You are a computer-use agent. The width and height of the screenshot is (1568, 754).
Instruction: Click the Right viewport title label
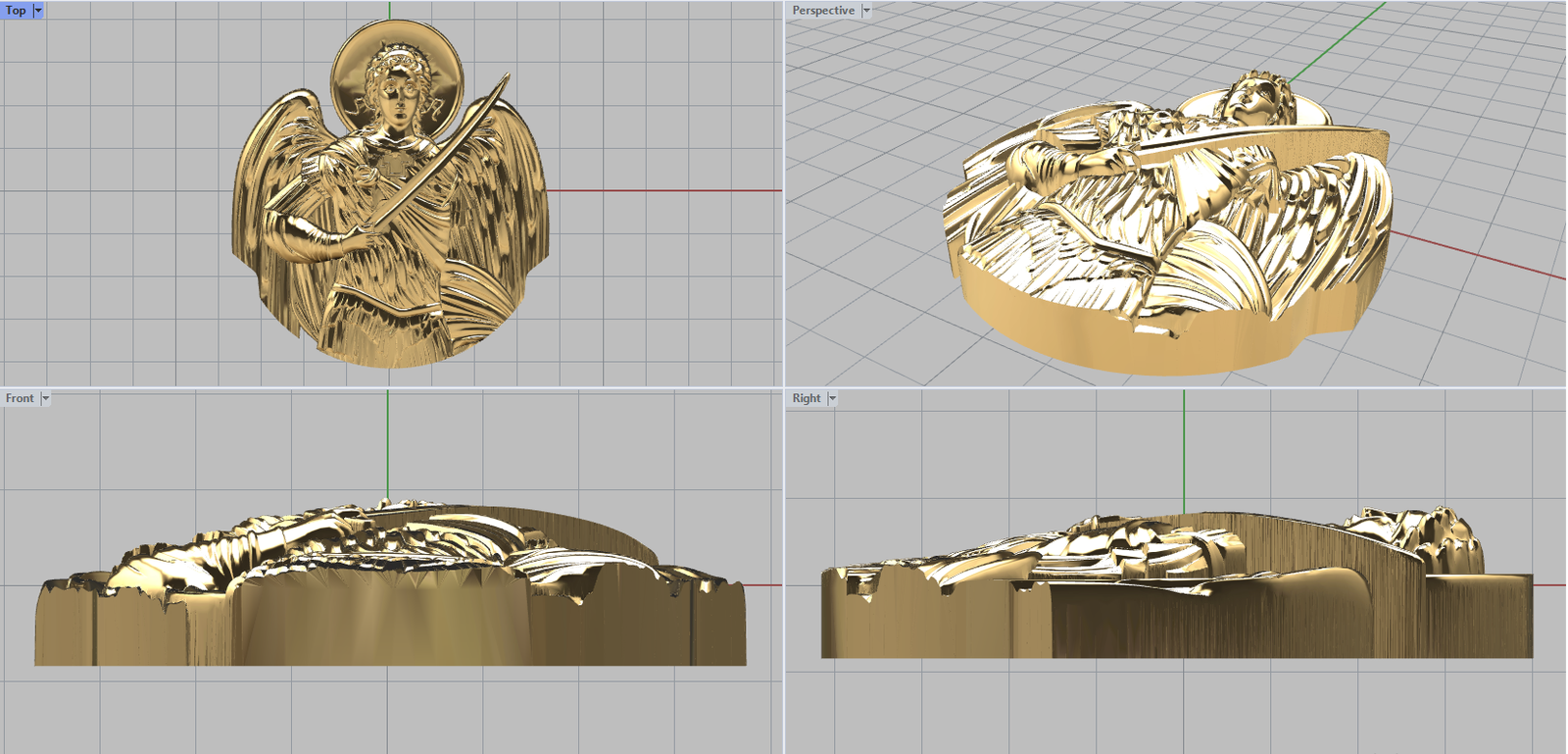806,398
